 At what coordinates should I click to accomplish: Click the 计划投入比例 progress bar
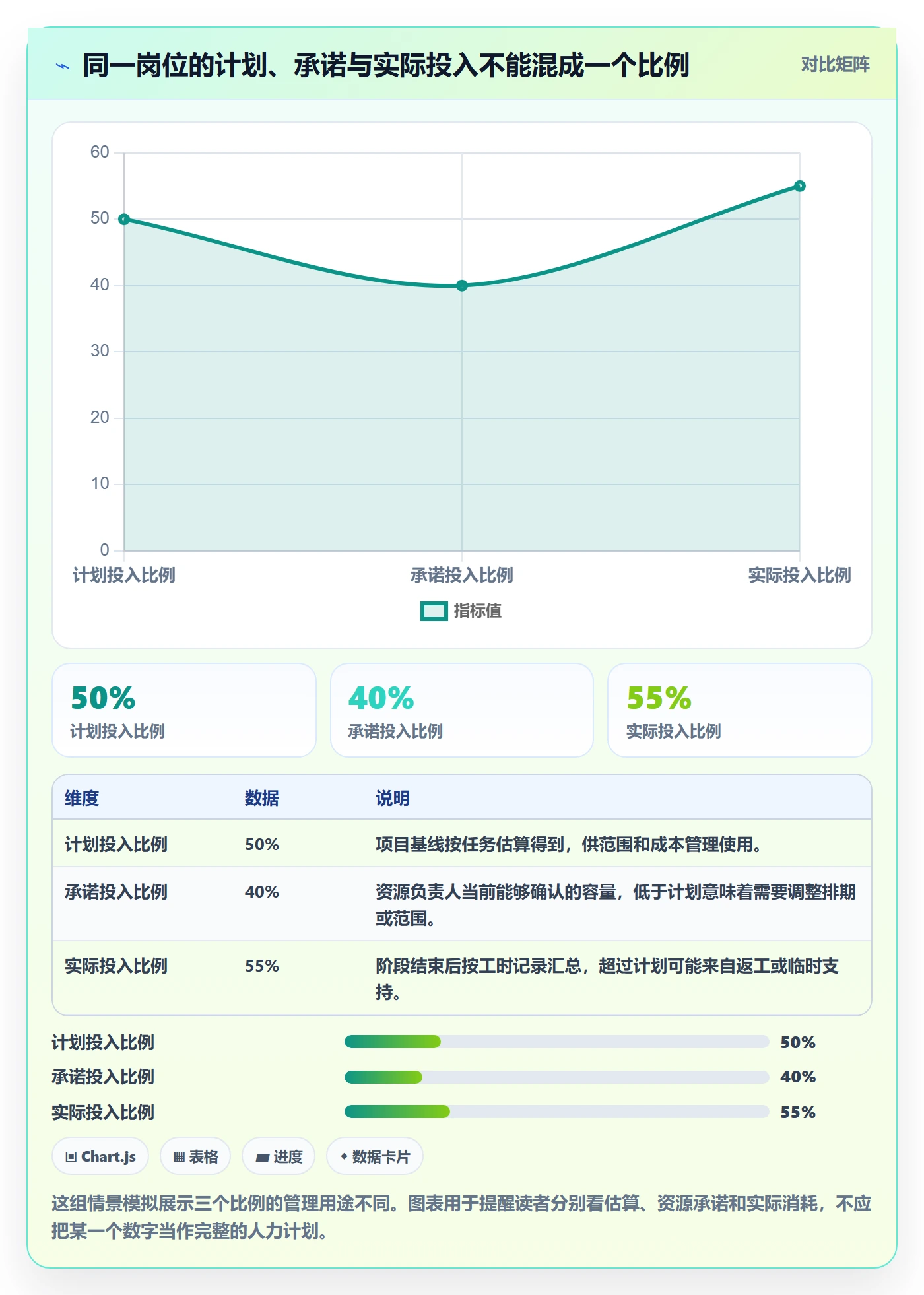(556, 1042)
